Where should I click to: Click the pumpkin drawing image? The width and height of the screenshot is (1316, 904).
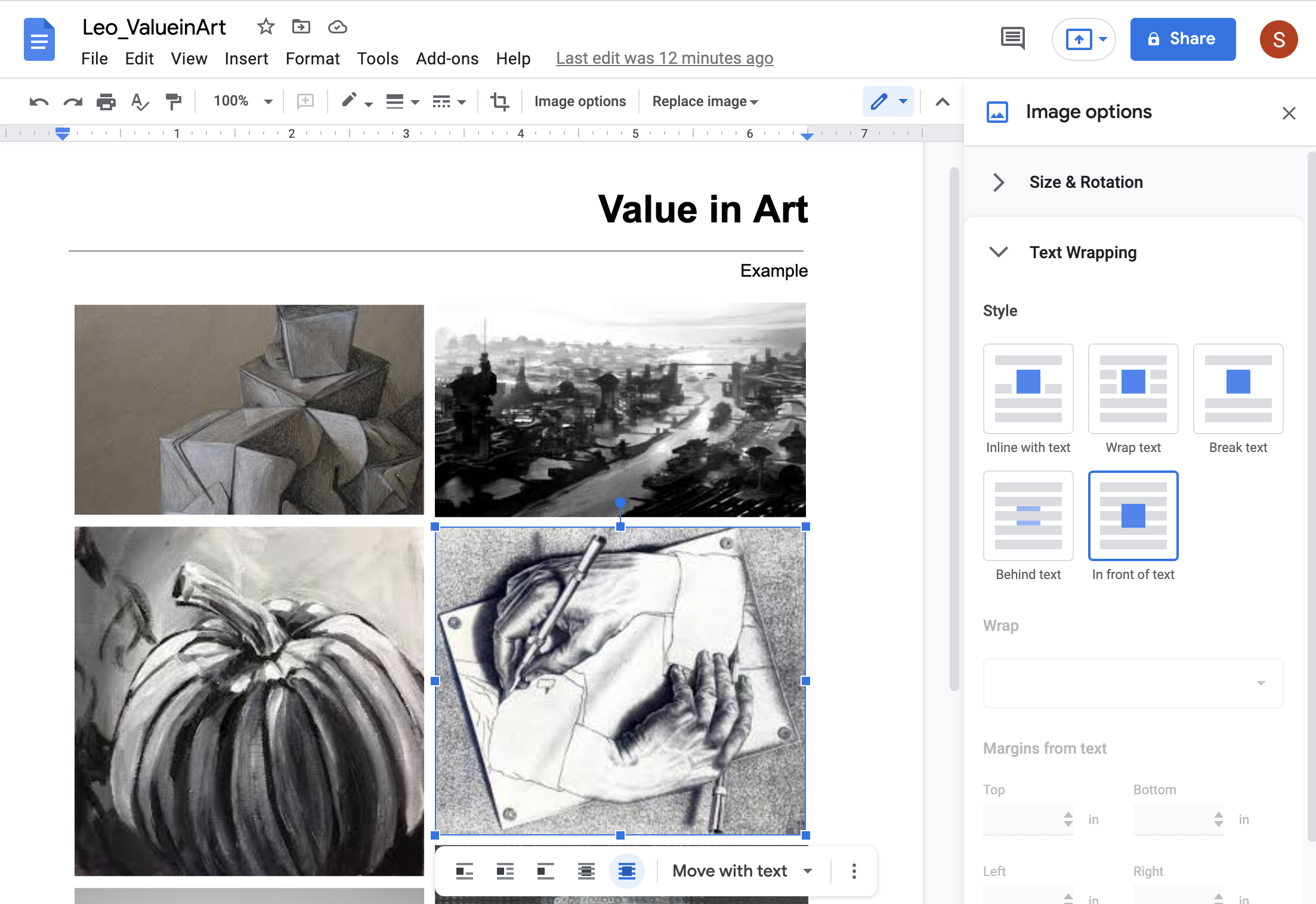click(249, 701)
